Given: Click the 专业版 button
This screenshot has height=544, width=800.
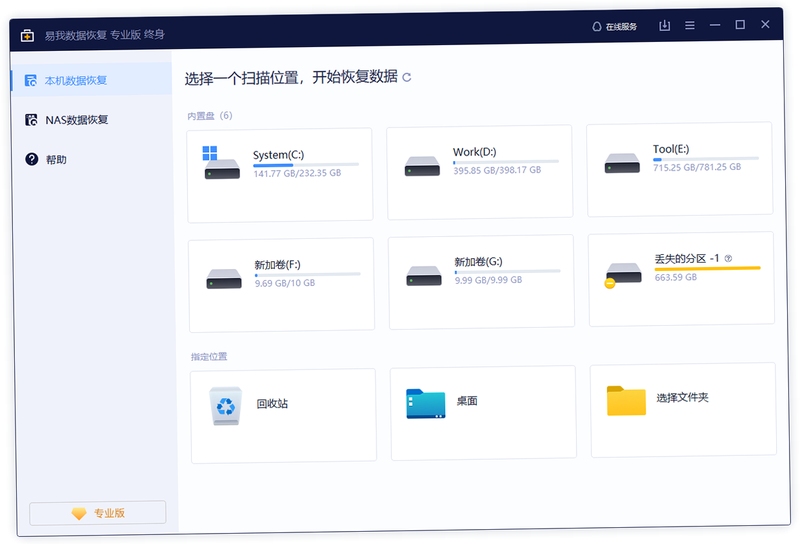Looking at the screenshot, I should click(x=97, y=513).
